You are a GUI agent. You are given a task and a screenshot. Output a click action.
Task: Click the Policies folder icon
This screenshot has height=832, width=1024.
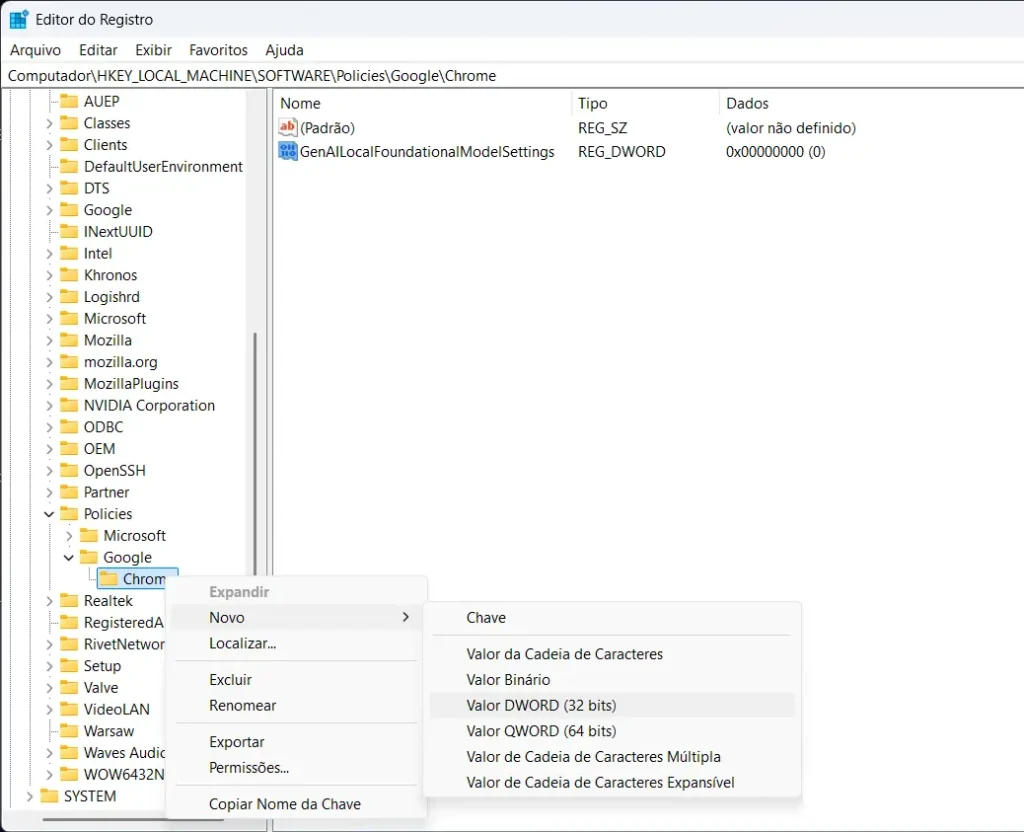(x=69, y=513)
